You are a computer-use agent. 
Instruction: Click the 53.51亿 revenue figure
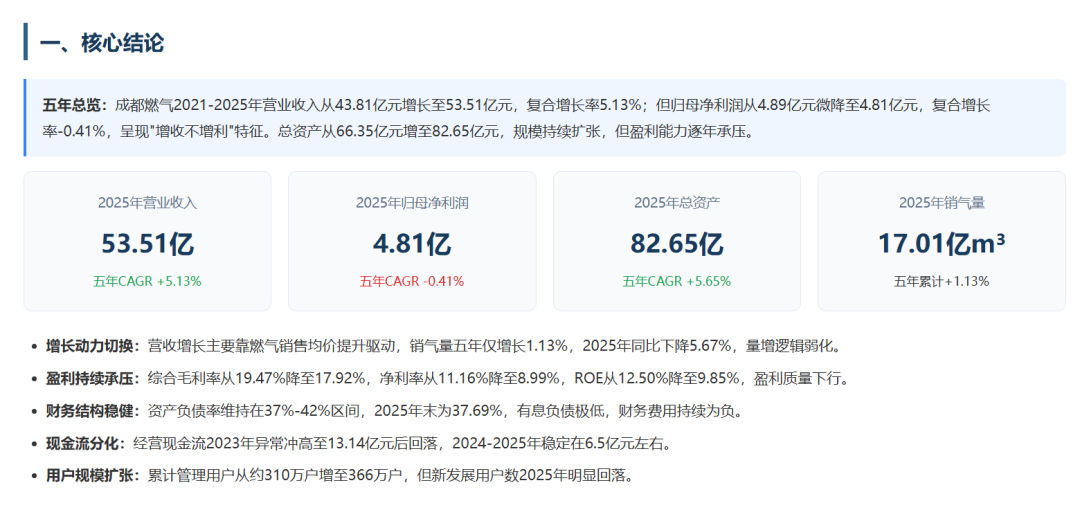[147, 243]
